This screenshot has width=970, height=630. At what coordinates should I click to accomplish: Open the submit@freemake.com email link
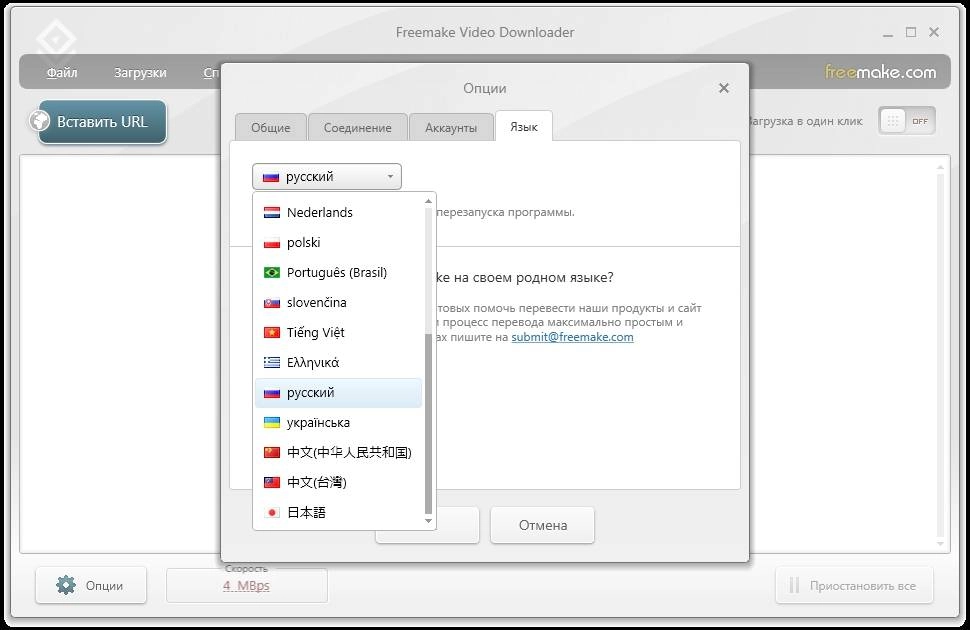point(572,337)
